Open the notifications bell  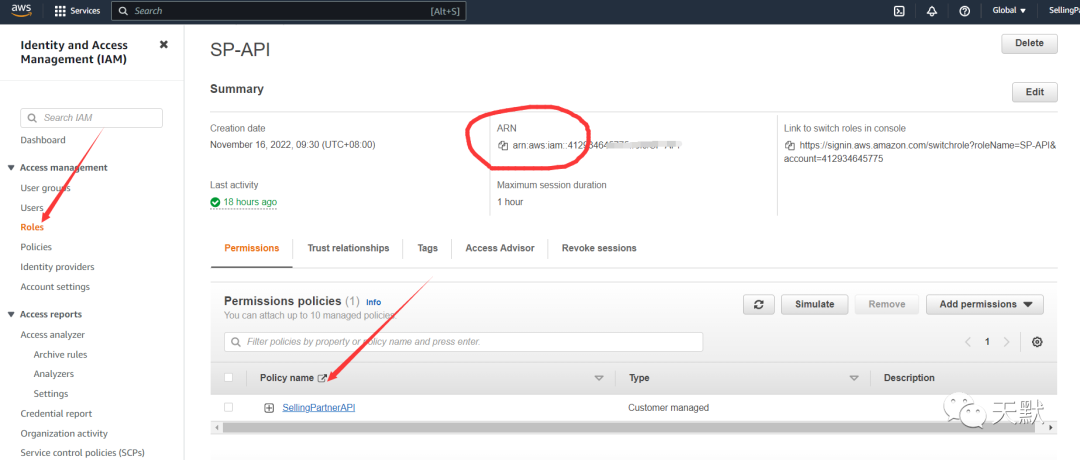pyautogui.click(x=932, y=11)
